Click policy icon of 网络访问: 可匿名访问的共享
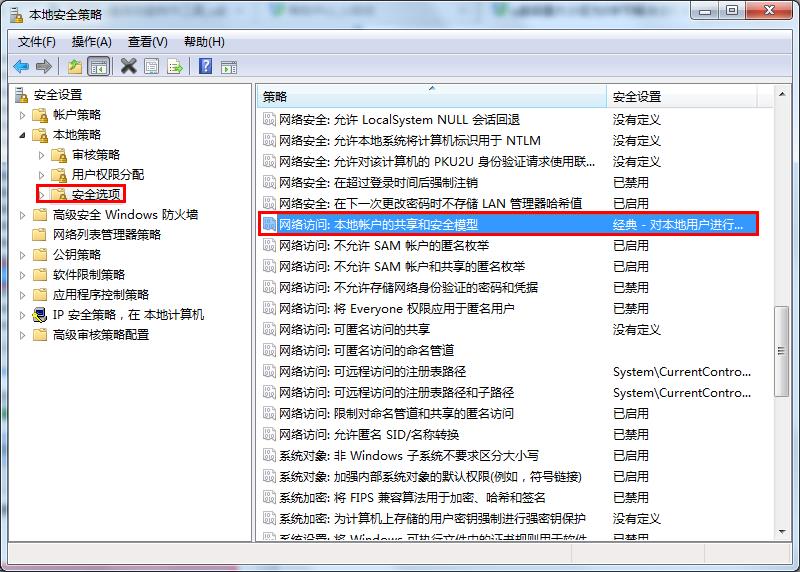Image resolution: width=800 pixels, height=572 pixels. coord(269,329)
